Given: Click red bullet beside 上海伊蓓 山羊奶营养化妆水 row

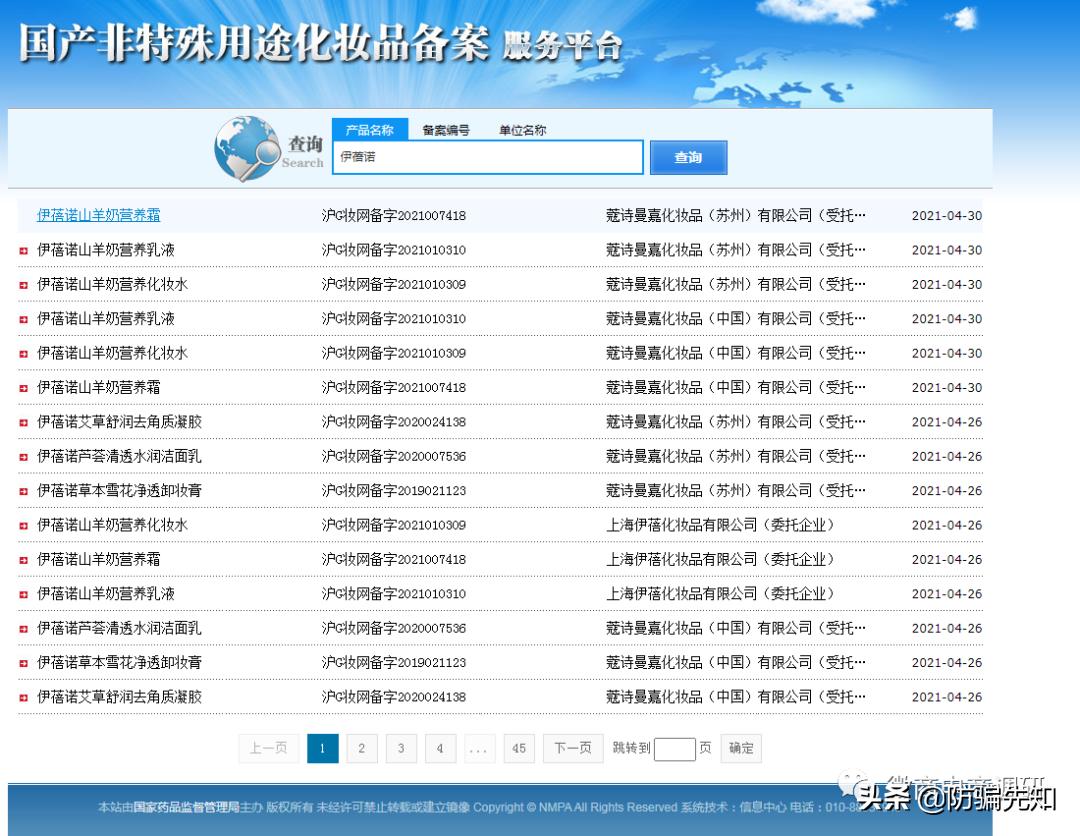Looking at the screenshot, I should (24, 525).
